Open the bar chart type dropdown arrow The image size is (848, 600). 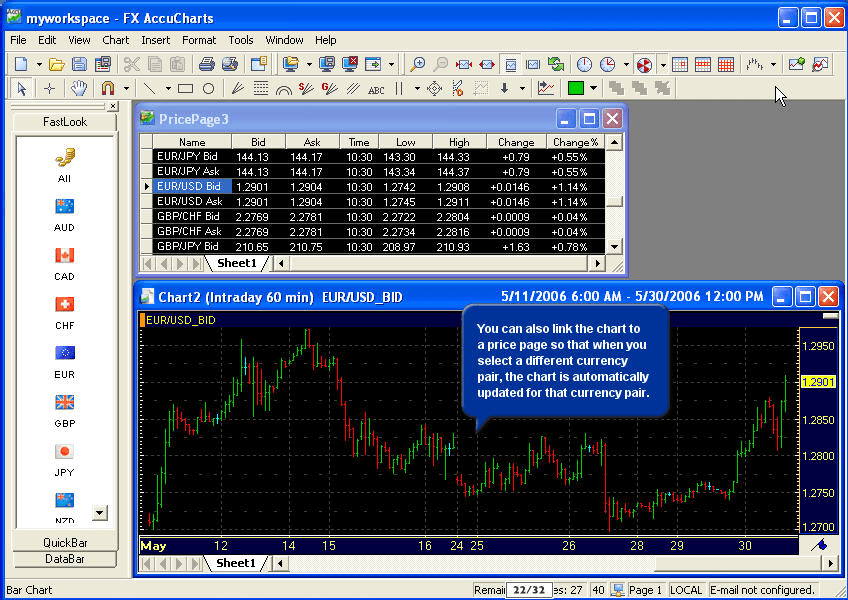pyautogui.click(x=773, y=64)
